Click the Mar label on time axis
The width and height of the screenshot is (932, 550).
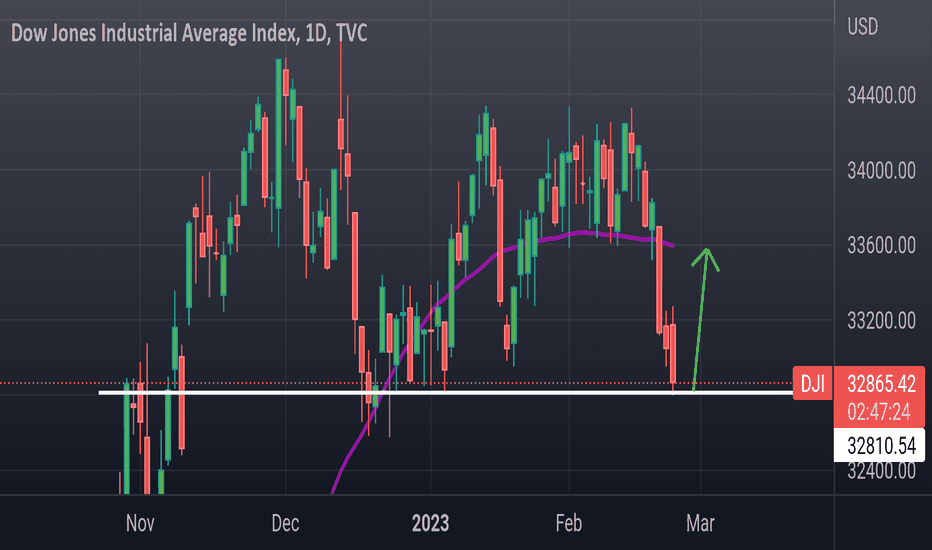tap(700, 523)
